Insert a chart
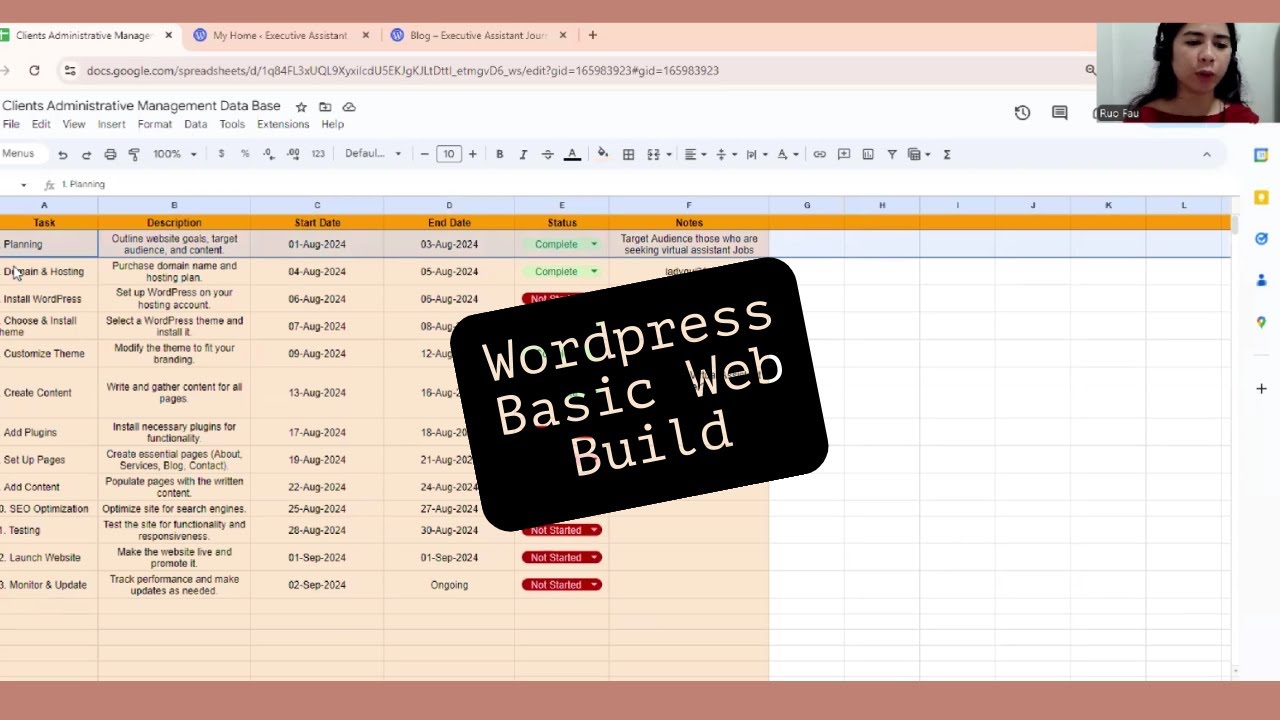Image resolution: width=1280 pixels, height=720 pixels. 868,154
